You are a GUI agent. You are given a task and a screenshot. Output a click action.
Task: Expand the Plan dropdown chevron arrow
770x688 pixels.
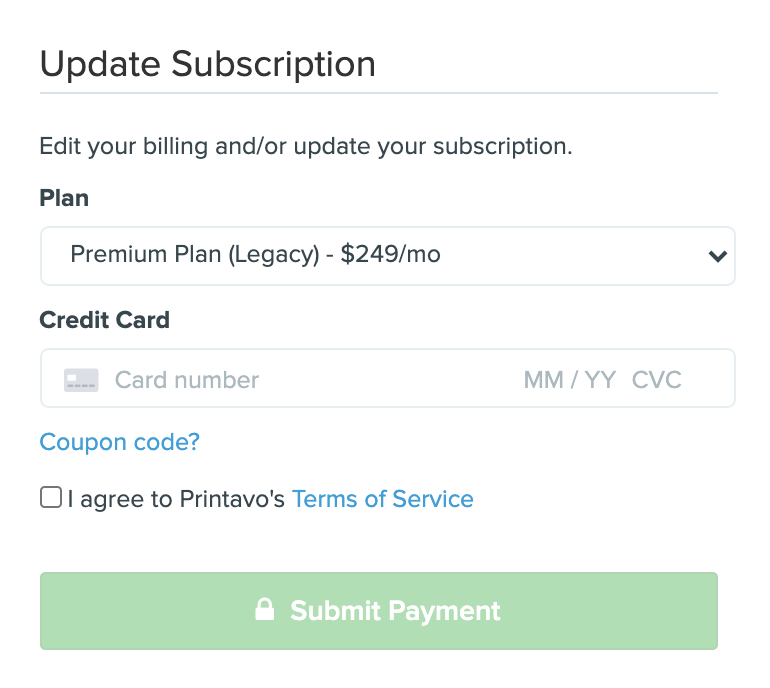717,256
